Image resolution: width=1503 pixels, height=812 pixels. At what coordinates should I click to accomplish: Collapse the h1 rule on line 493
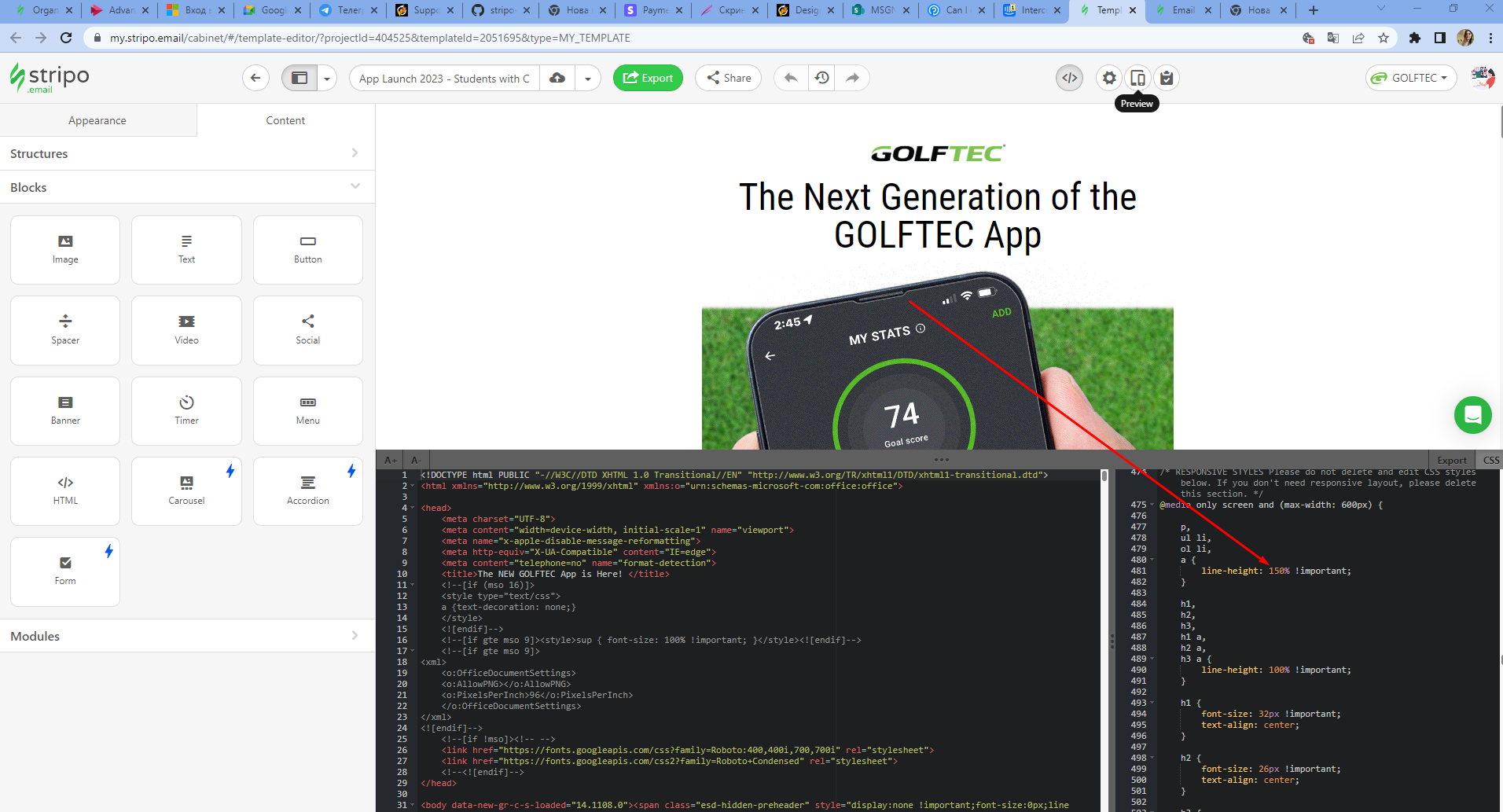pyautogui.click(x=1152, y=703)
